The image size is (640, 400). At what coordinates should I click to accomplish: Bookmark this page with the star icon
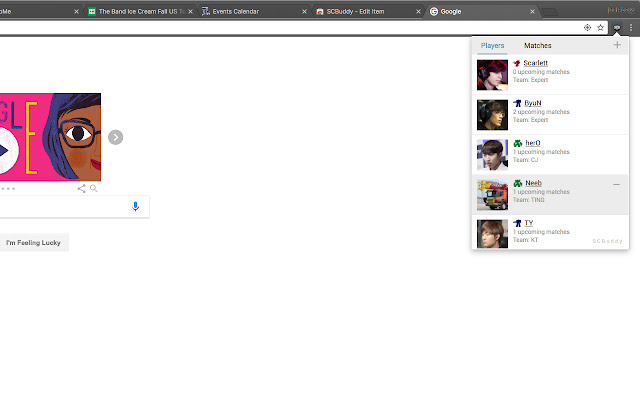coord(600,28)
